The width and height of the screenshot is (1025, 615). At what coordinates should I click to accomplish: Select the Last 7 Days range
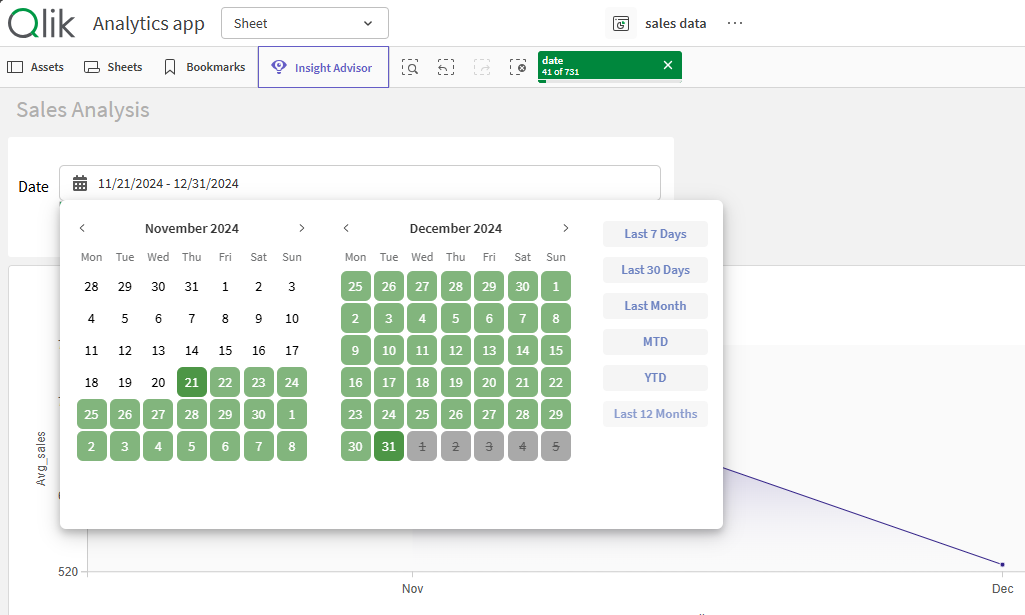point(655,234)
